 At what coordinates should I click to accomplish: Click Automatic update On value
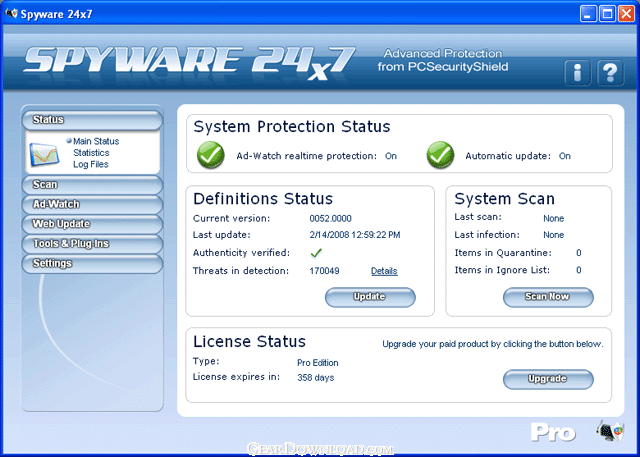(x=564, y=156)
